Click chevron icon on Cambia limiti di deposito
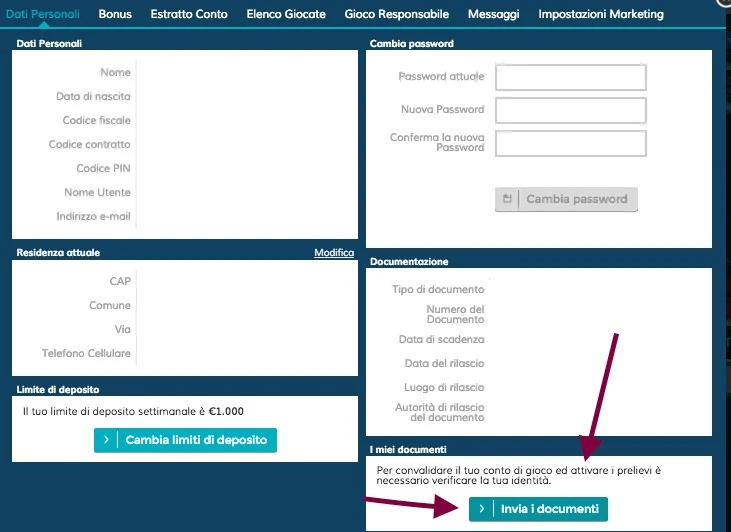This screenshot has width=731, height=532. pos(106,440)
